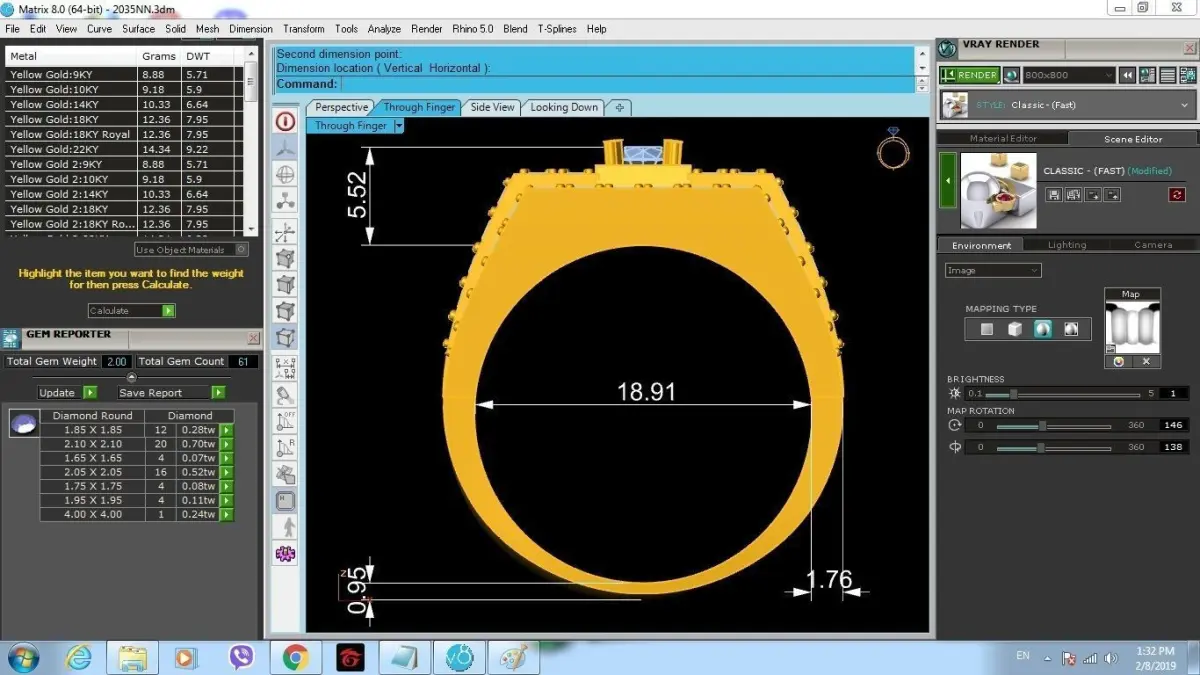The image size is (1200, 675).
Task: Open Google Chrome from the taskbar
Action: [x=295, y=657]
